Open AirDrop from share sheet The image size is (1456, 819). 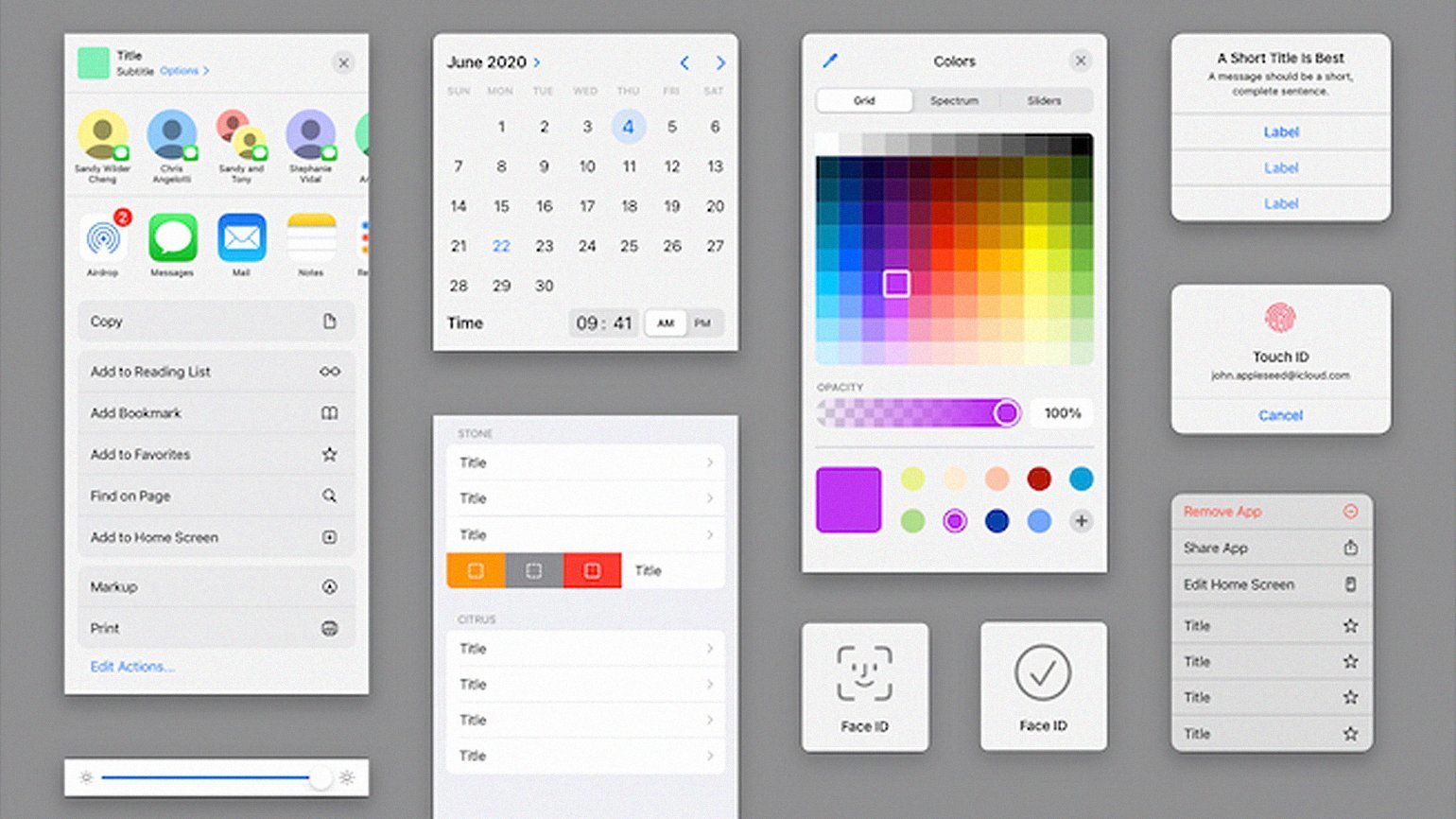coord(103,237)
